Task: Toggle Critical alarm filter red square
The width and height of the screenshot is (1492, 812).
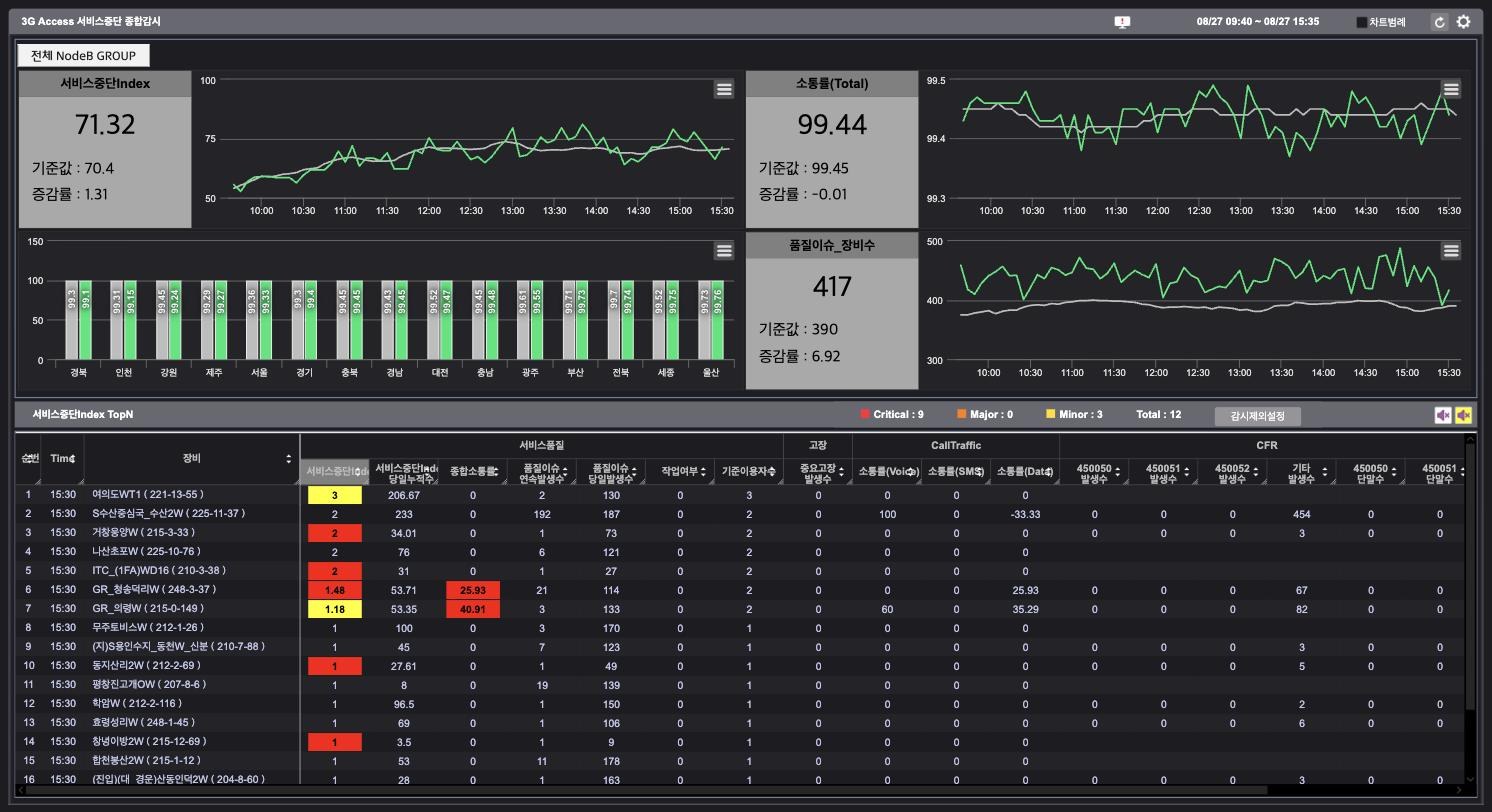Action: tap(865, 414)
